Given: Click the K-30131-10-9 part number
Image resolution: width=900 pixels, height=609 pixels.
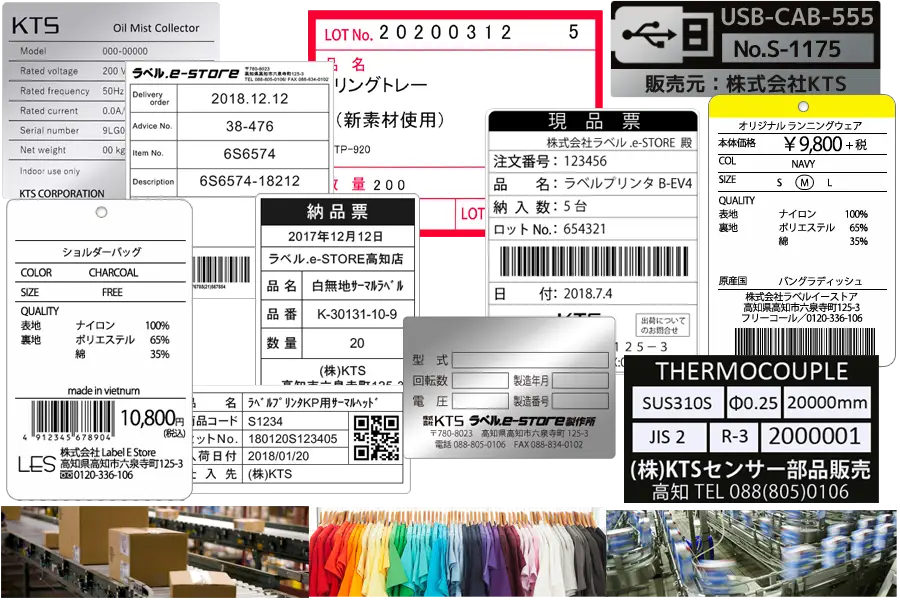Looking at the screenshot, I should click(x=357, y=314).
